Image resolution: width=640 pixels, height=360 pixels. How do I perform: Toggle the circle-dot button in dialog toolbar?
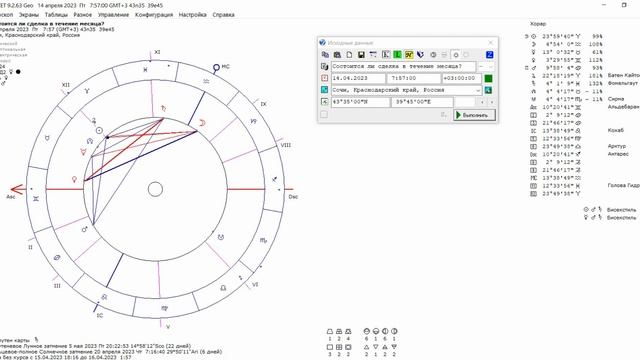(x=456, y=55)
